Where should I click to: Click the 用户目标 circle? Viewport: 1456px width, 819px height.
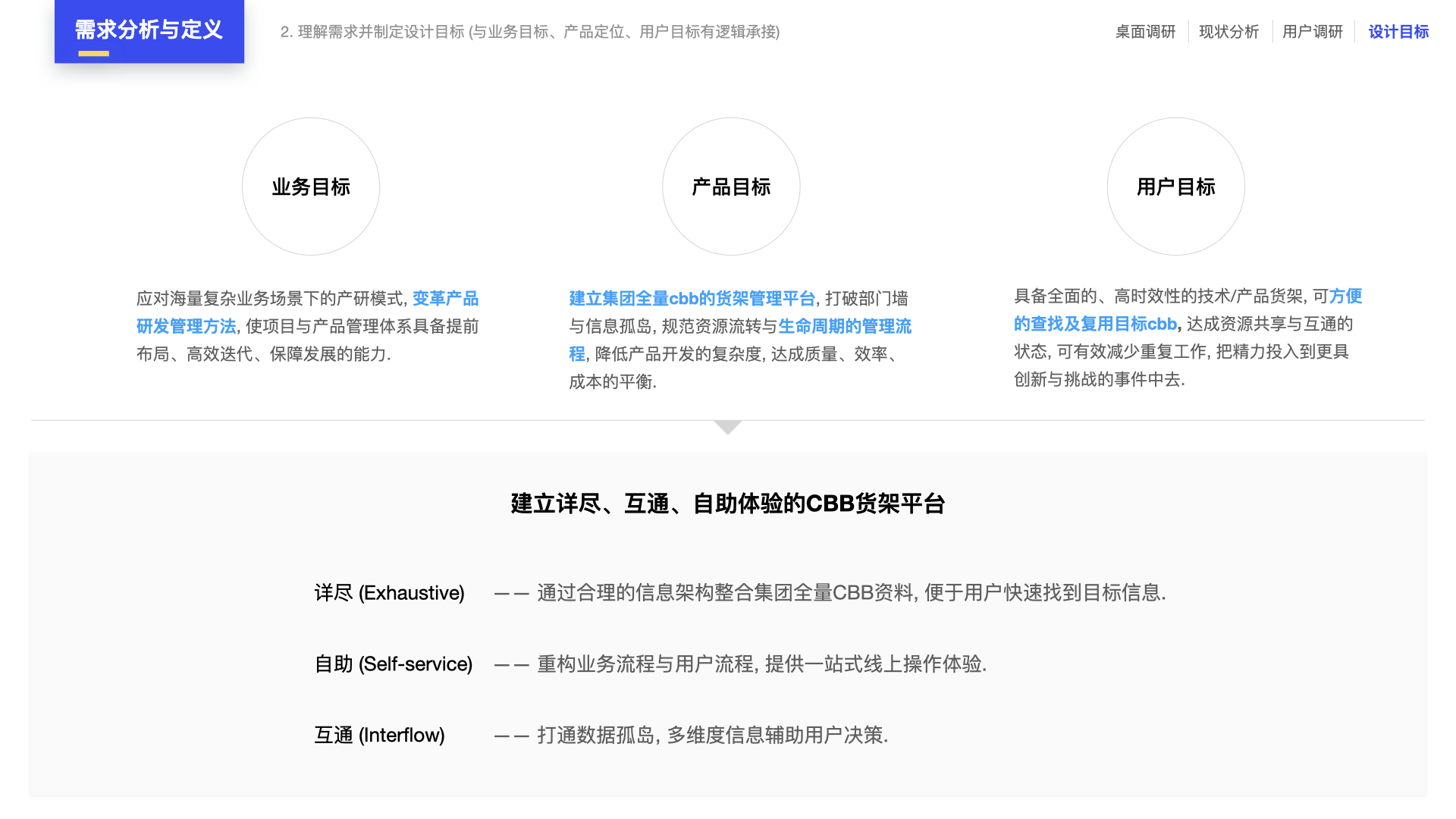pos(1175,187)
